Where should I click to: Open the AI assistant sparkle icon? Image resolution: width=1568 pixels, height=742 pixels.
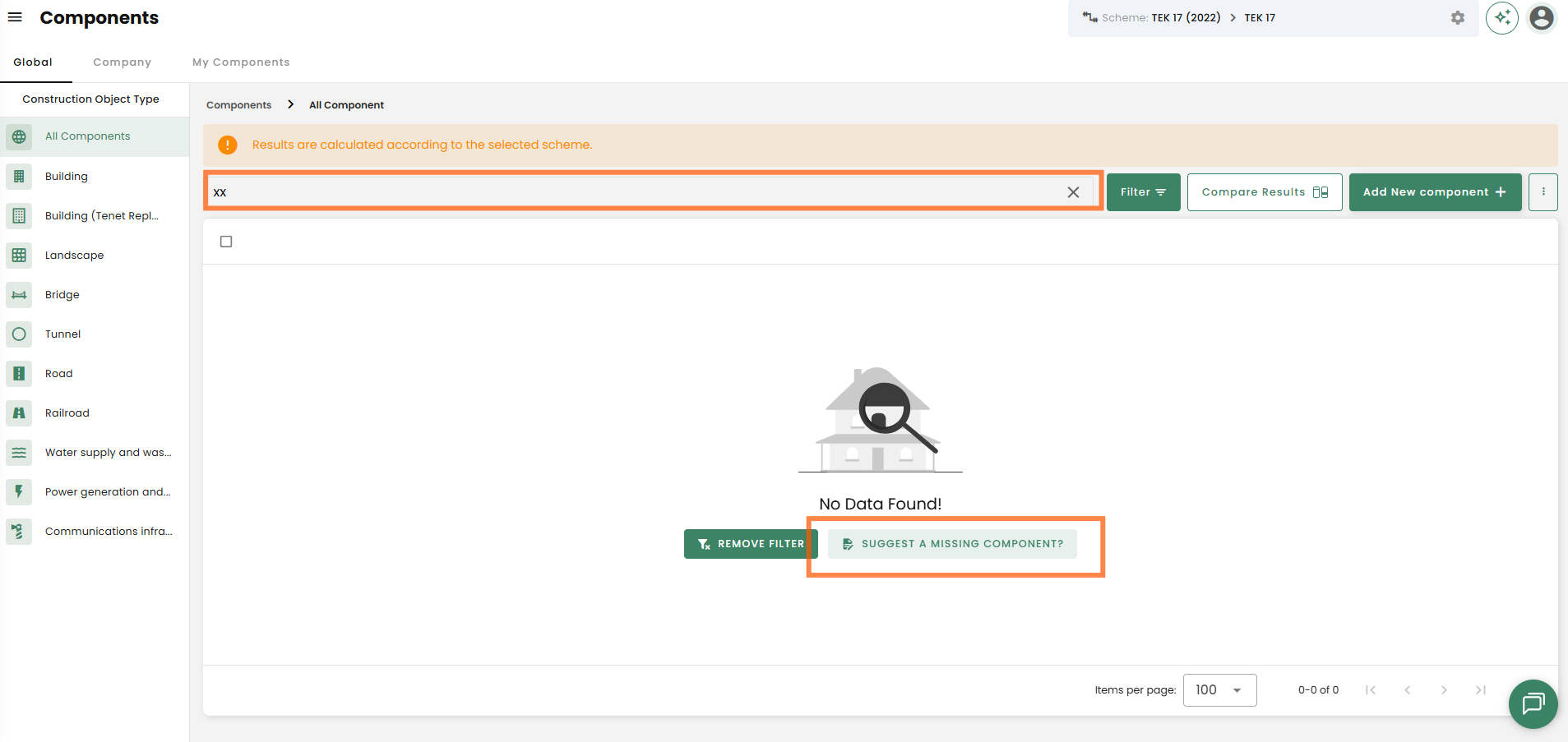(x=1501, y=18)
